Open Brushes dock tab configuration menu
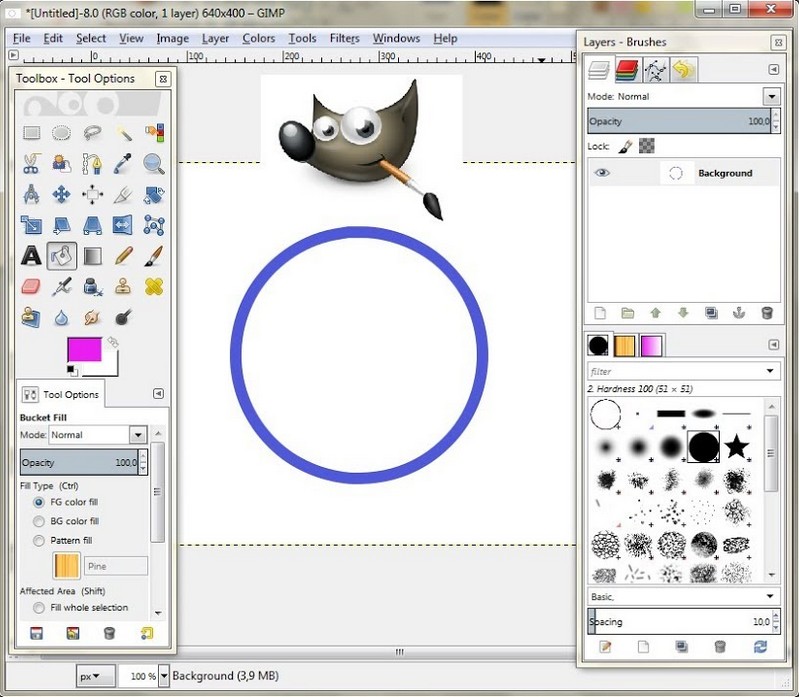This screenshot has width=799, height=697. pos(774,345)
